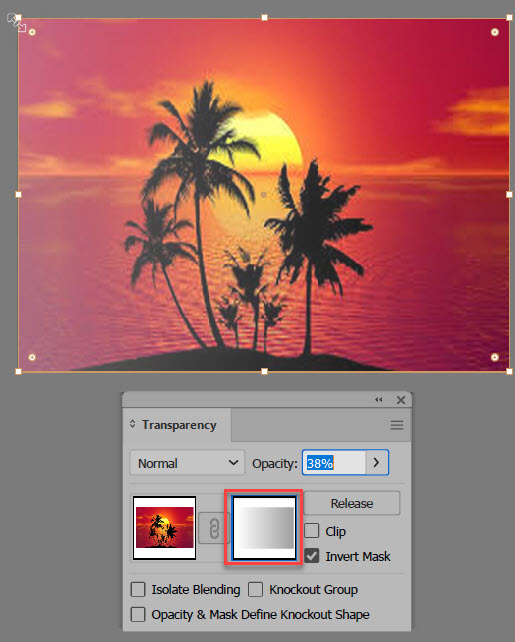Viewport: 515px width, 642px height.
Task: Enable the Clip checkbox
Action: point(312,531)
